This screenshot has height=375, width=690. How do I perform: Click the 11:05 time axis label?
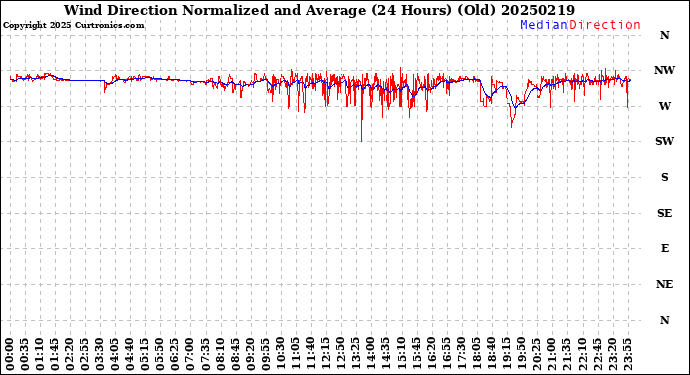295,354
